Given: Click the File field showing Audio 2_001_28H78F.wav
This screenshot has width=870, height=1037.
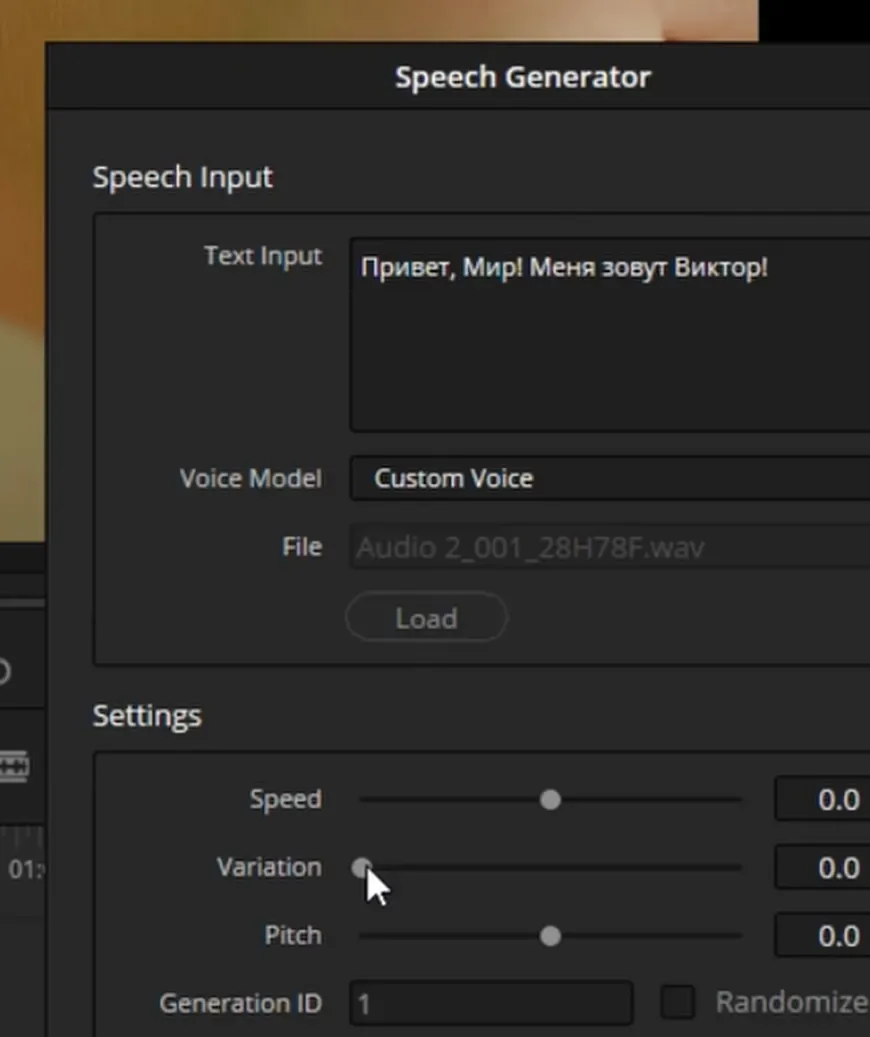Looking at the screenshot, I should [610, 547].
